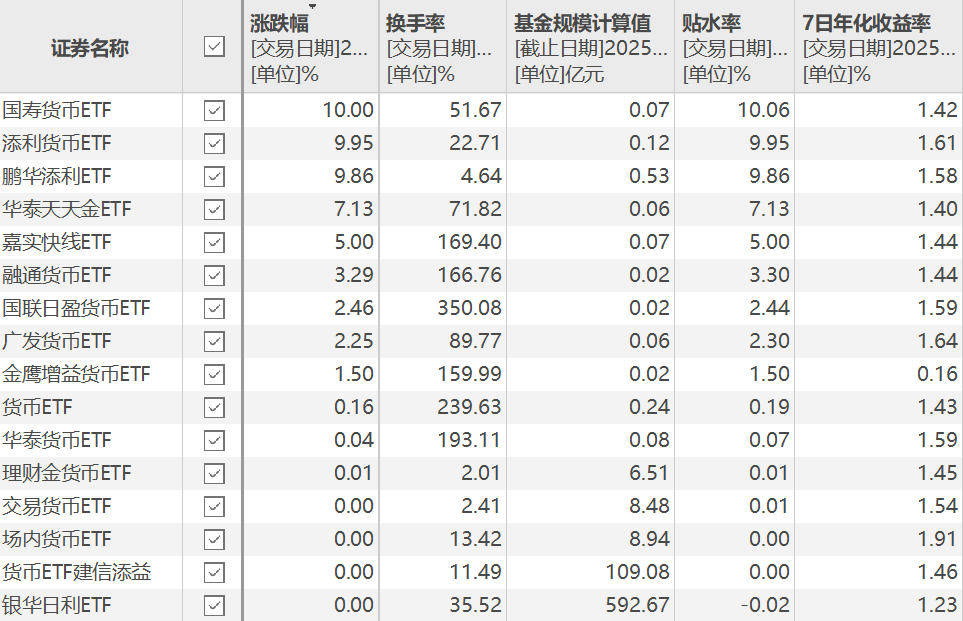Uncheck the 添利货币ETF row checkbox
The width and height of the screenshot is (963, 621).
[x=214, y=144]
